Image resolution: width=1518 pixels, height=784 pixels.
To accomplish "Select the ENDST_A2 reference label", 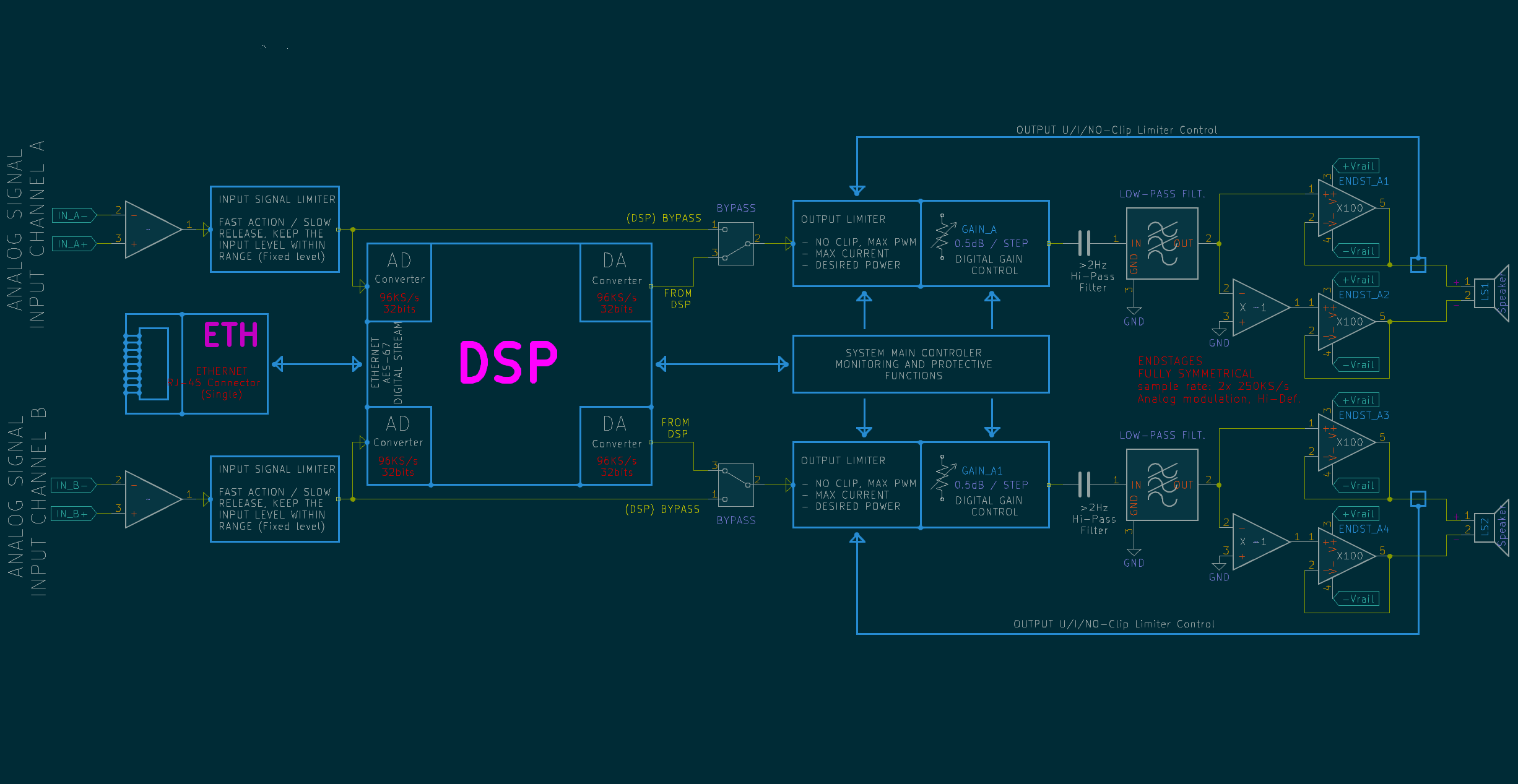I will pos(1364,295).
